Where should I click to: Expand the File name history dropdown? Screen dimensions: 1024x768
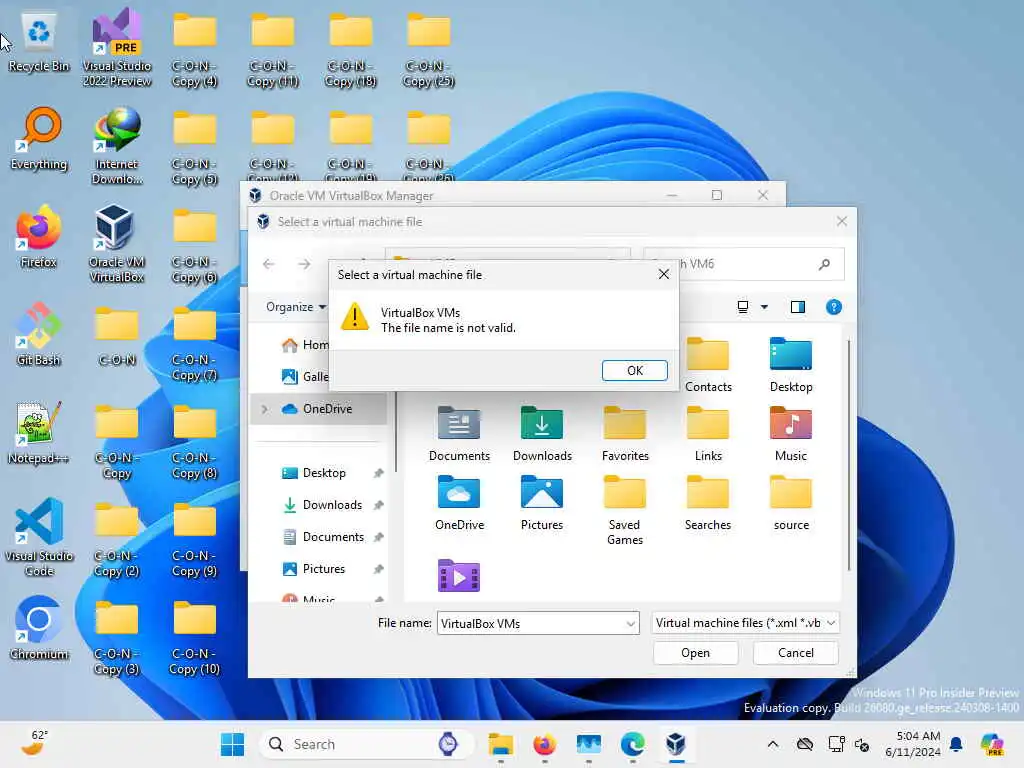630,624
